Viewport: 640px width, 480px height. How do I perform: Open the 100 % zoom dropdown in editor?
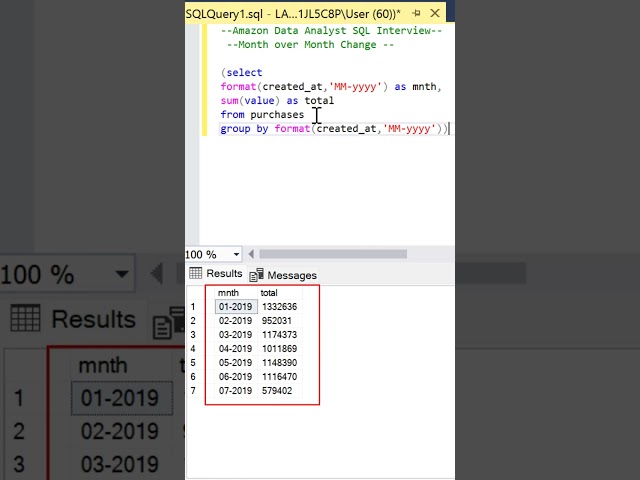click(236, 254)
